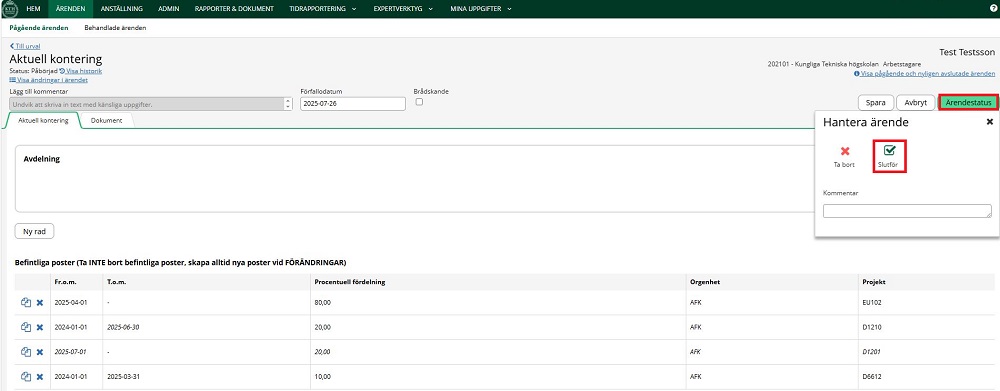
Task: Click the 2025-06-30 end date cell
Action: point(124,327)
